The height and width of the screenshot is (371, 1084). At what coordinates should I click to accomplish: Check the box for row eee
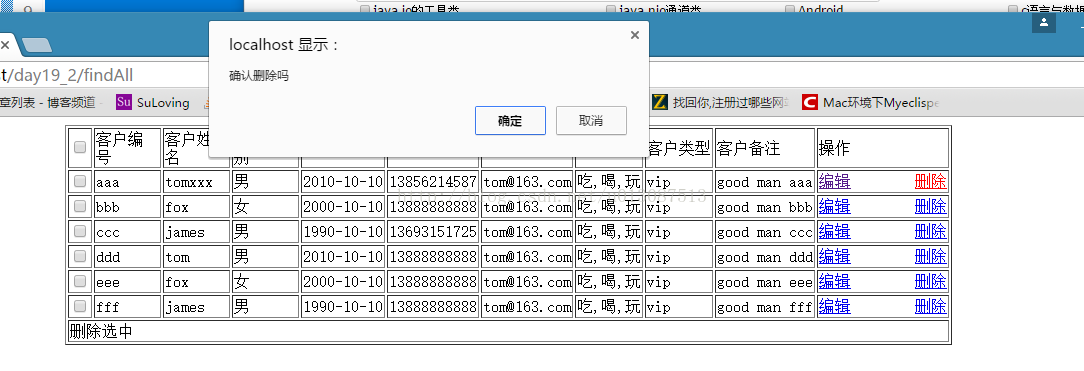coord(80,280)
